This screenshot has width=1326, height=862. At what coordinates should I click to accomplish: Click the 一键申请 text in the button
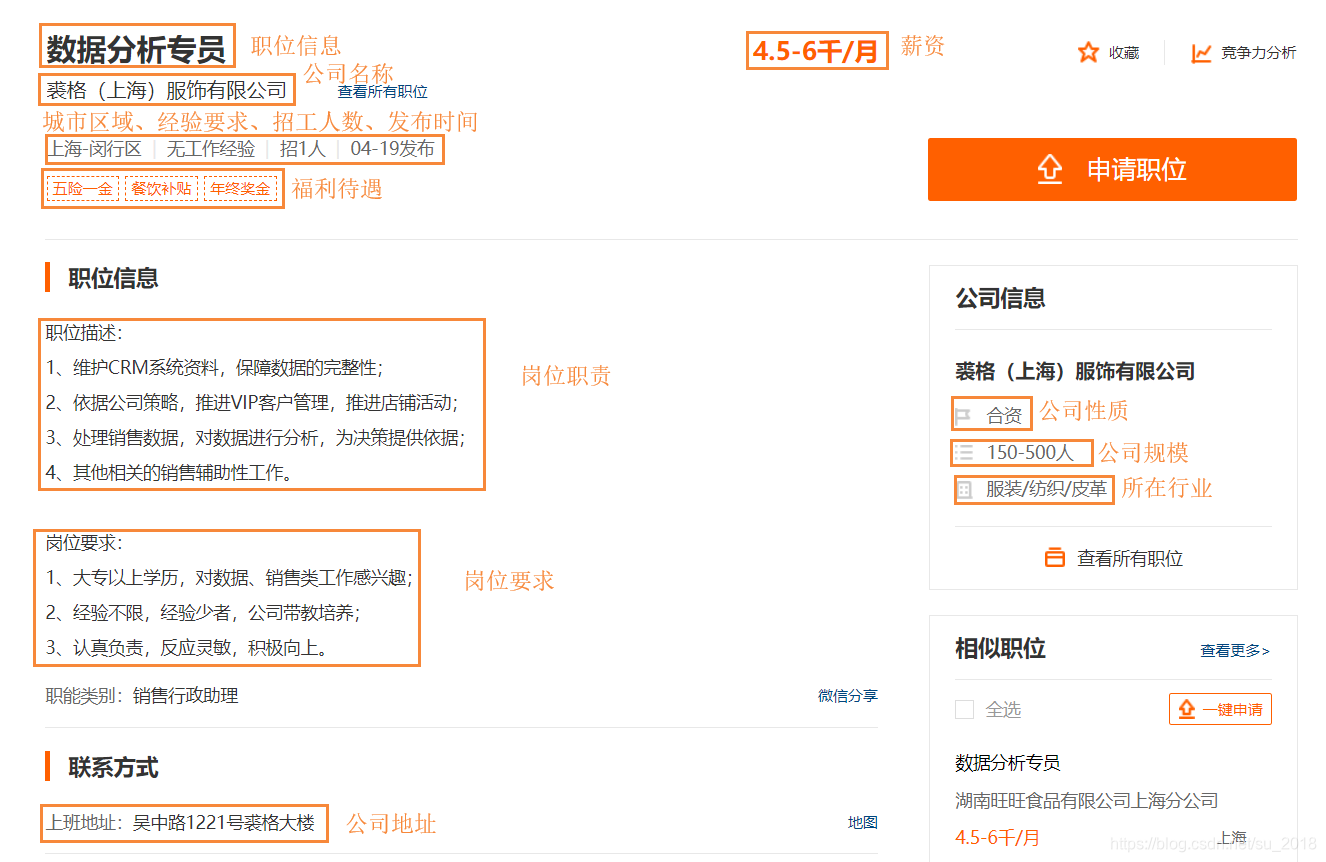click(x=1232, y=710)
